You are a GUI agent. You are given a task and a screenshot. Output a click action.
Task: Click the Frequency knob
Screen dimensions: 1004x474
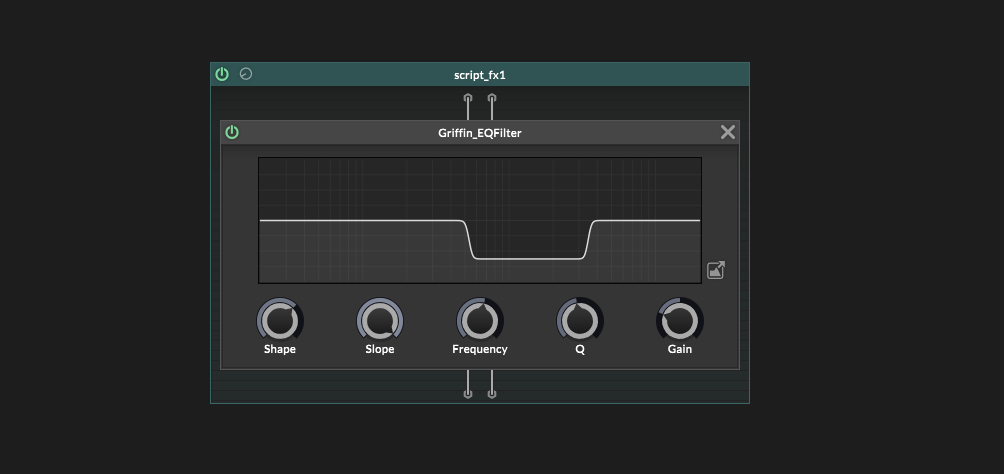480,320
